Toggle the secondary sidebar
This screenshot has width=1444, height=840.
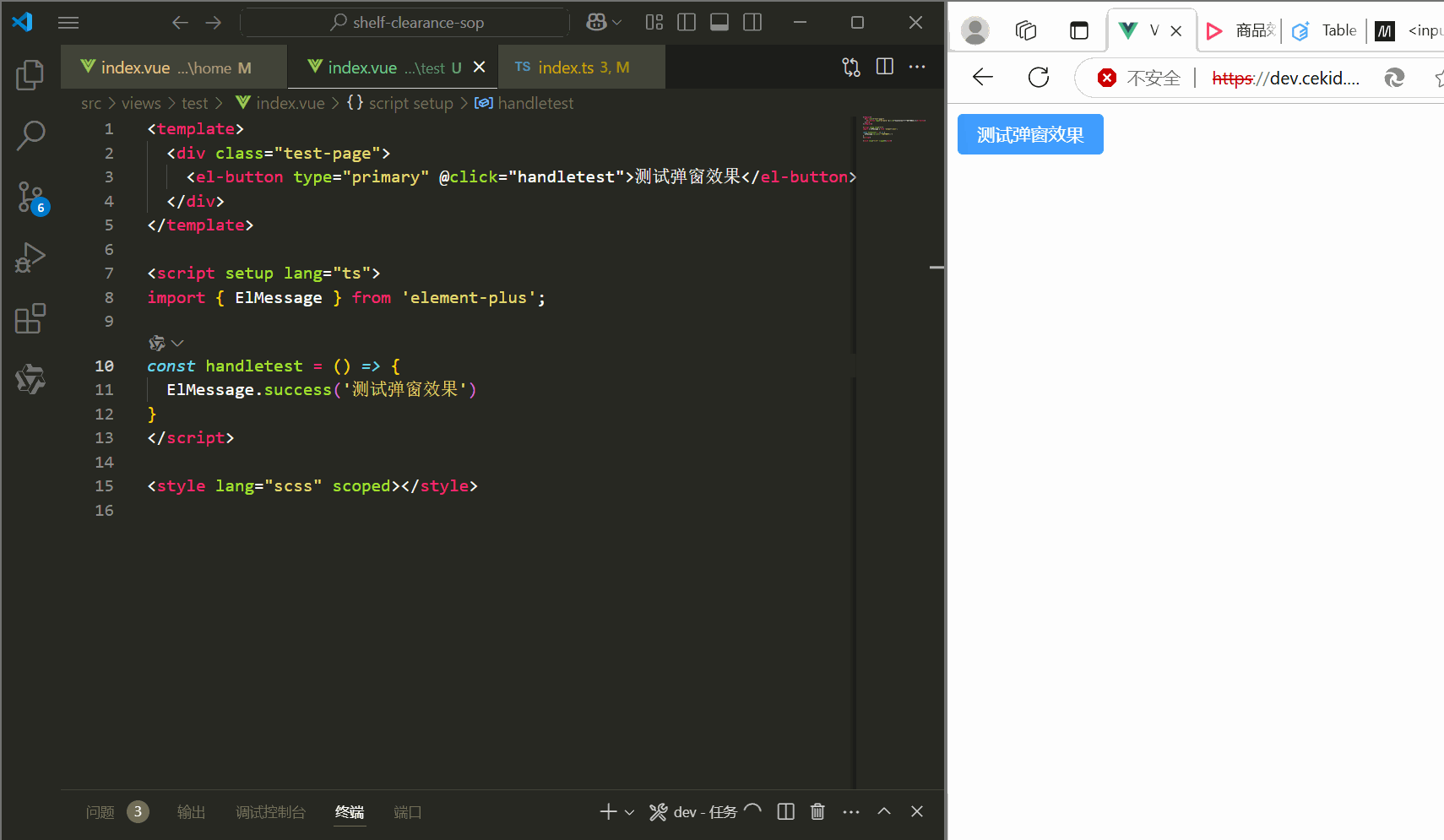(752, 22)
